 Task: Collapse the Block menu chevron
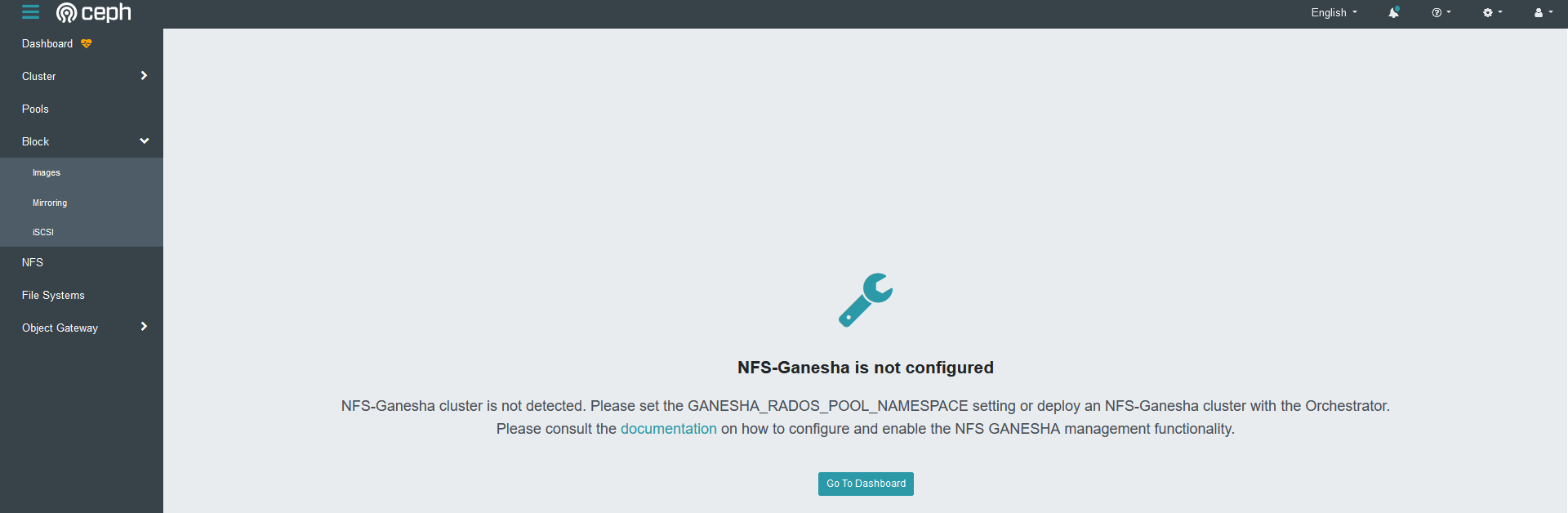click(x=145, y=141)
